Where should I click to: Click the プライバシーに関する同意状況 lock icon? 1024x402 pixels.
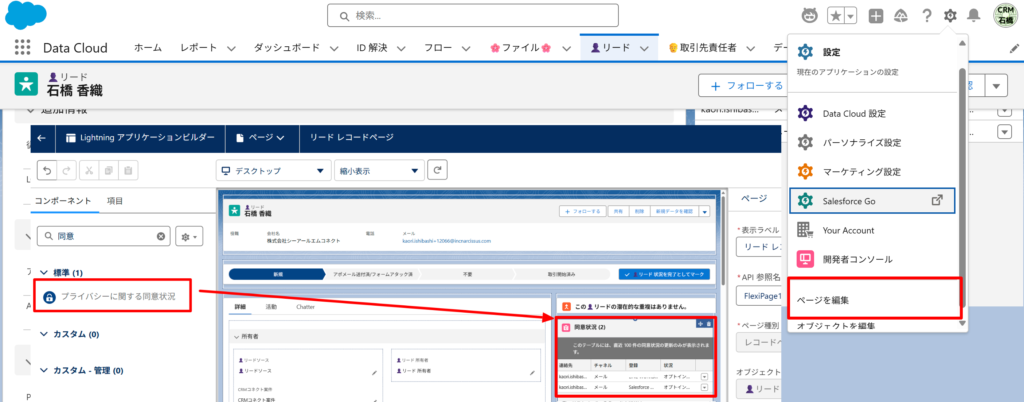point(49,297)
